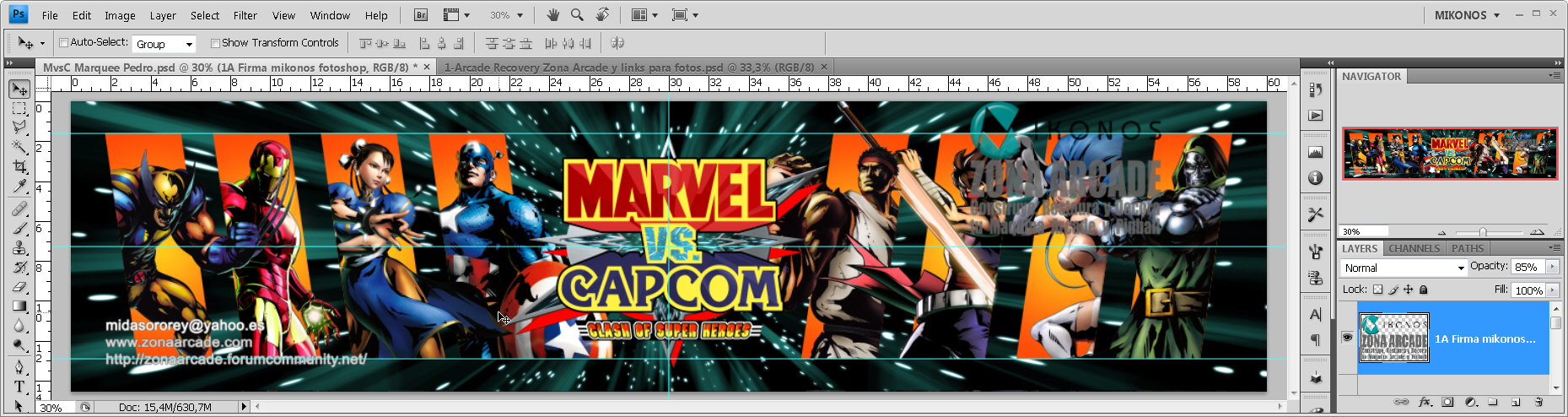Image resolution: width=1568 pixels, height=417 pixels.
Task: Select the Polygonal Lasso tool
Action: click(19, 127)
